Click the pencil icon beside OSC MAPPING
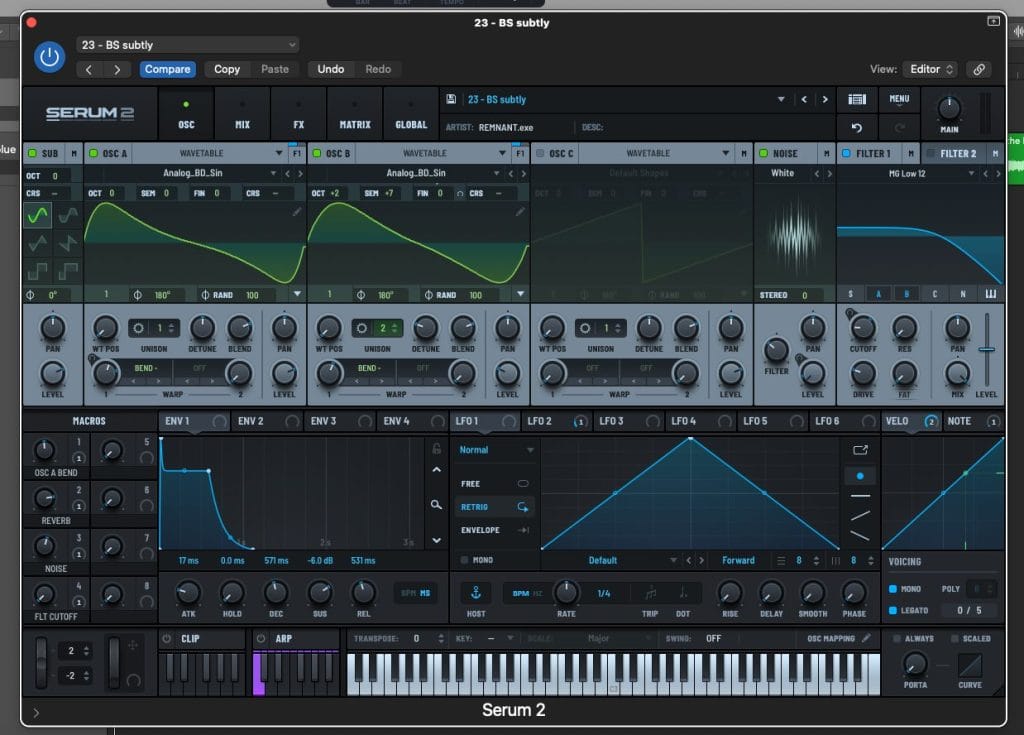1024x735 pixels. click(x=866, y=638)
